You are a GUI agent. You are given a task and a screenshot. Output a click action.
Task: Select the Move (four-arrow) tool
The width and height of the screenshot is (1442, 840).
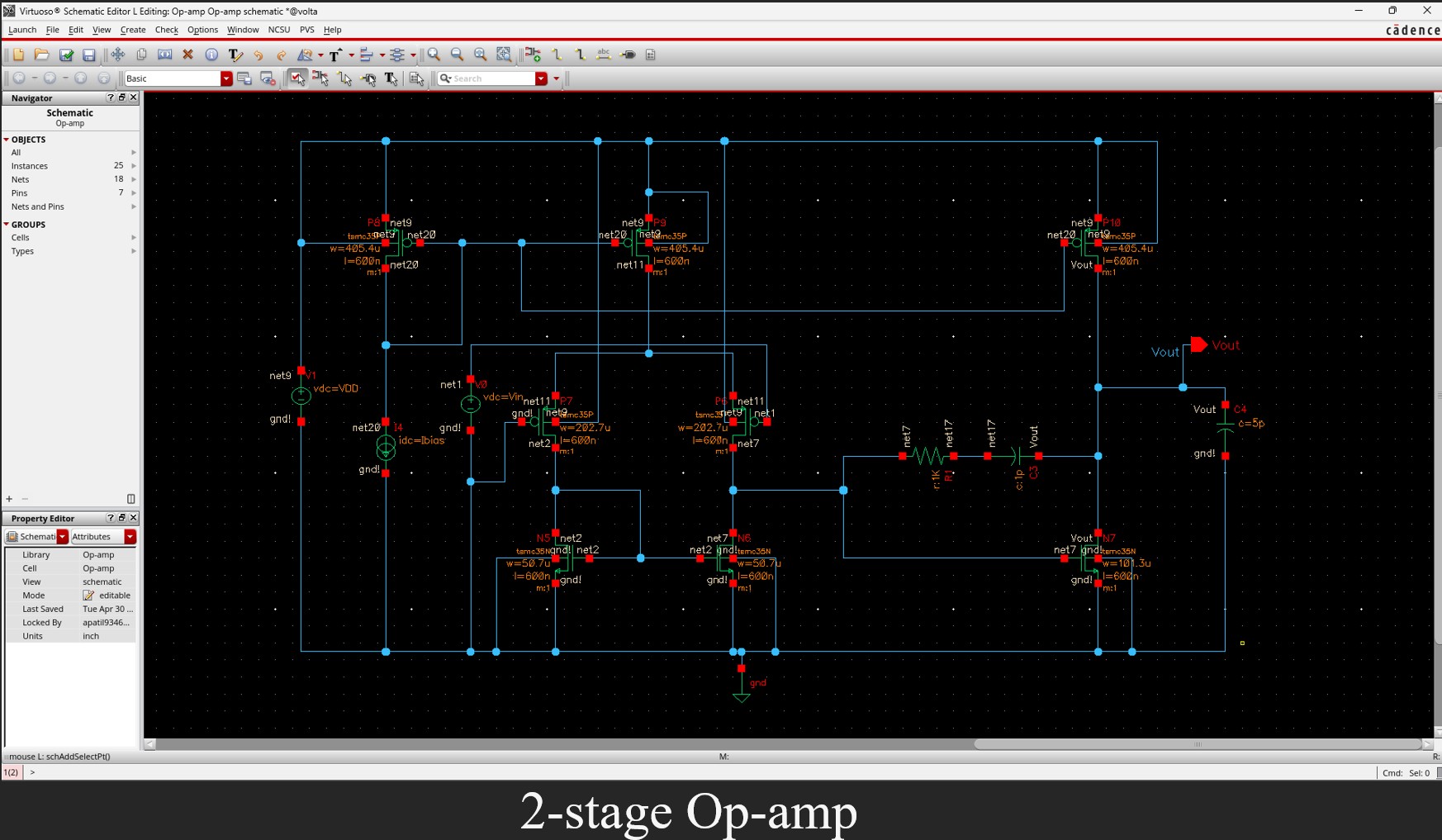coord(118,55)
